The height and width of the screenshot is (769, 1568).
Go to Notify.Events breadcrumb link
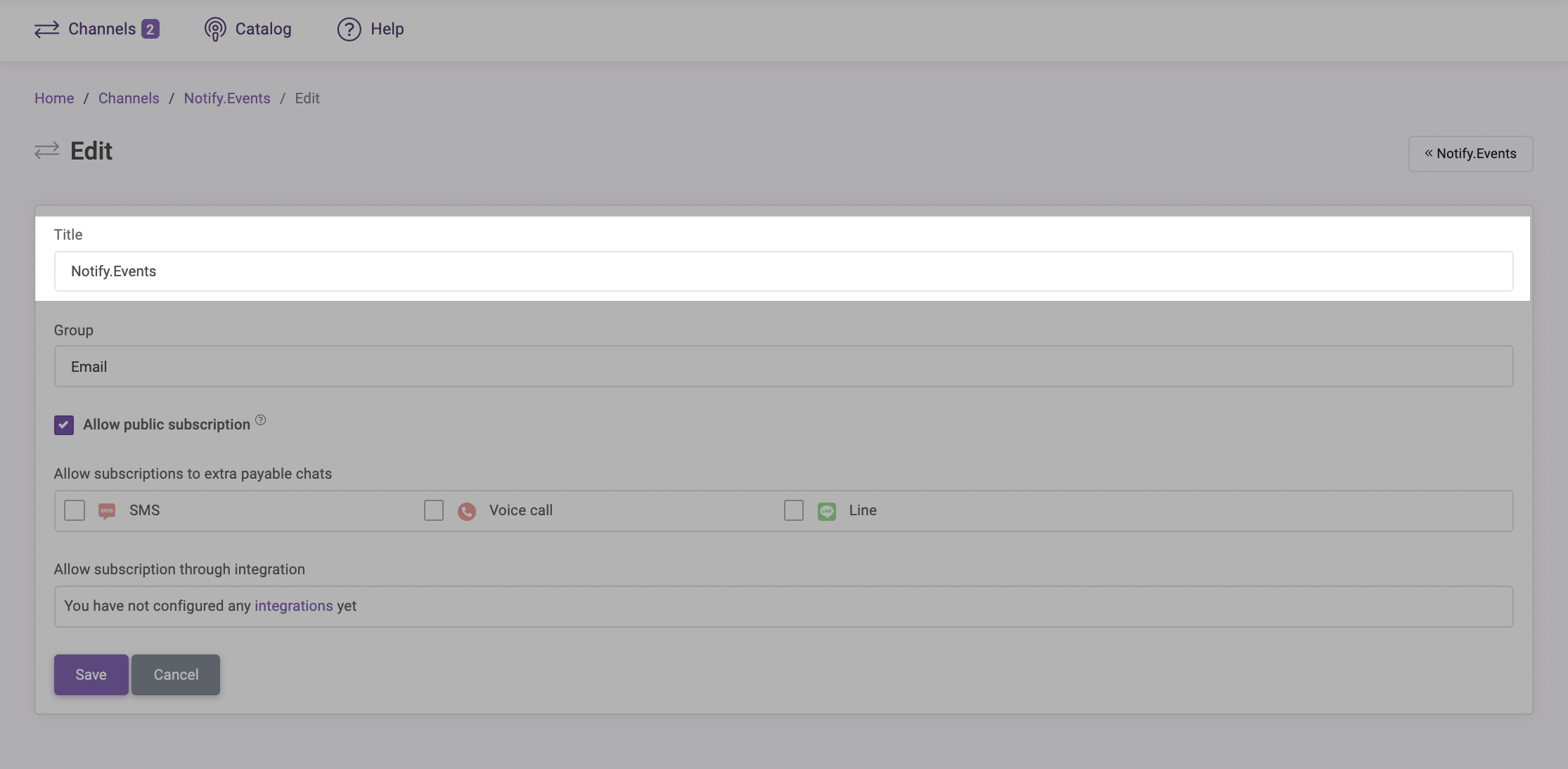pyautogui.click(x=227, y=98)
